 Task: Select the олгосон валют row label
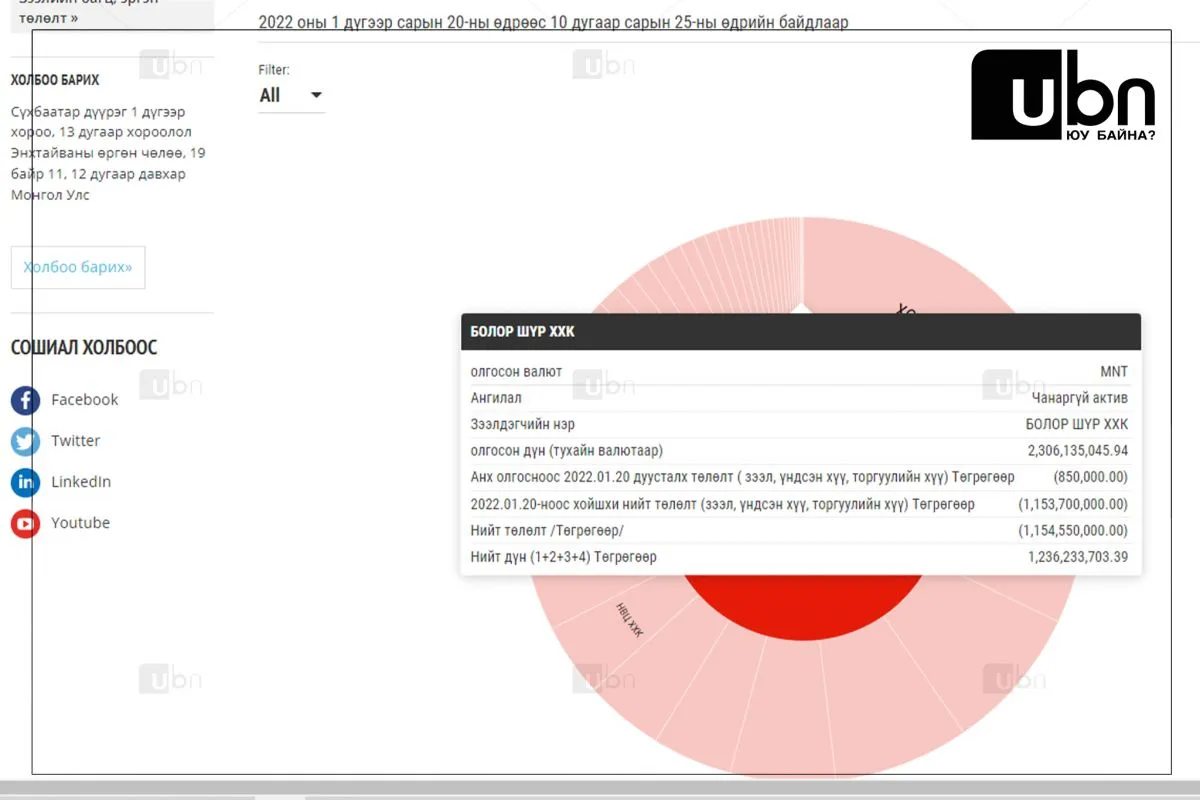(x=516, y=372)
